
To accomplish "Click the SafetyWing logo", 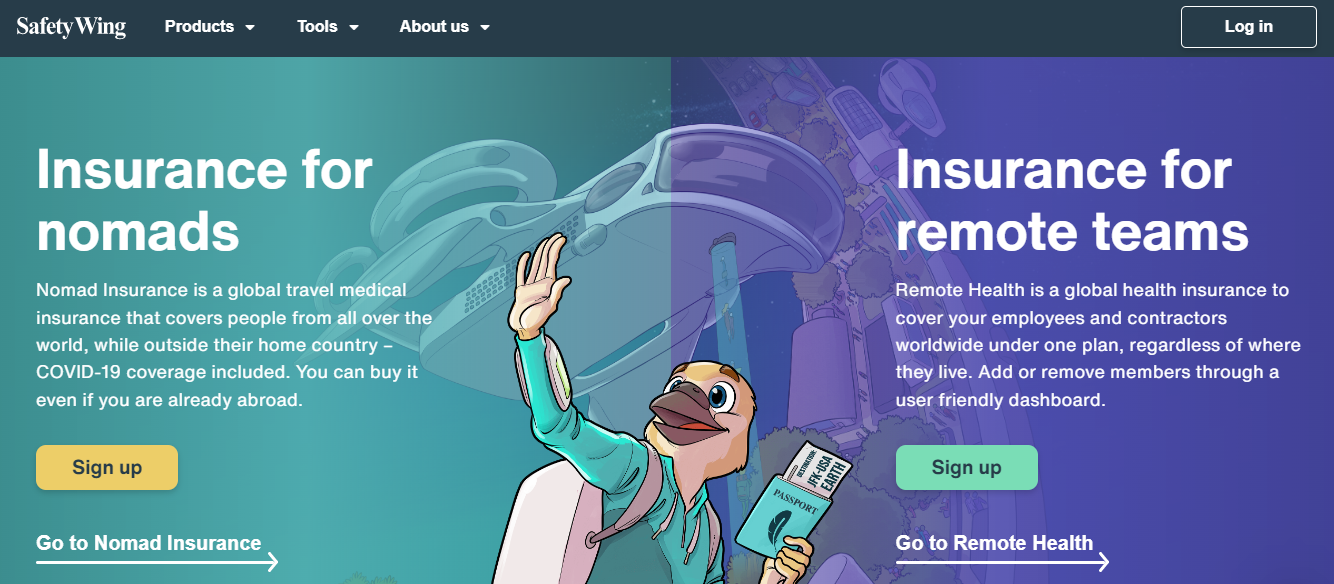I will [71, 27].
